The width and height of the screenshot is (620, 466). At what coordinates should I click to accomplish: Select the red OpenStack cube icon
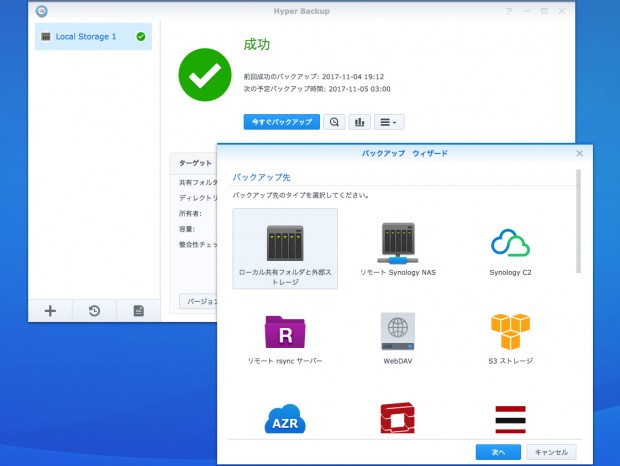(x=397, y=418)
